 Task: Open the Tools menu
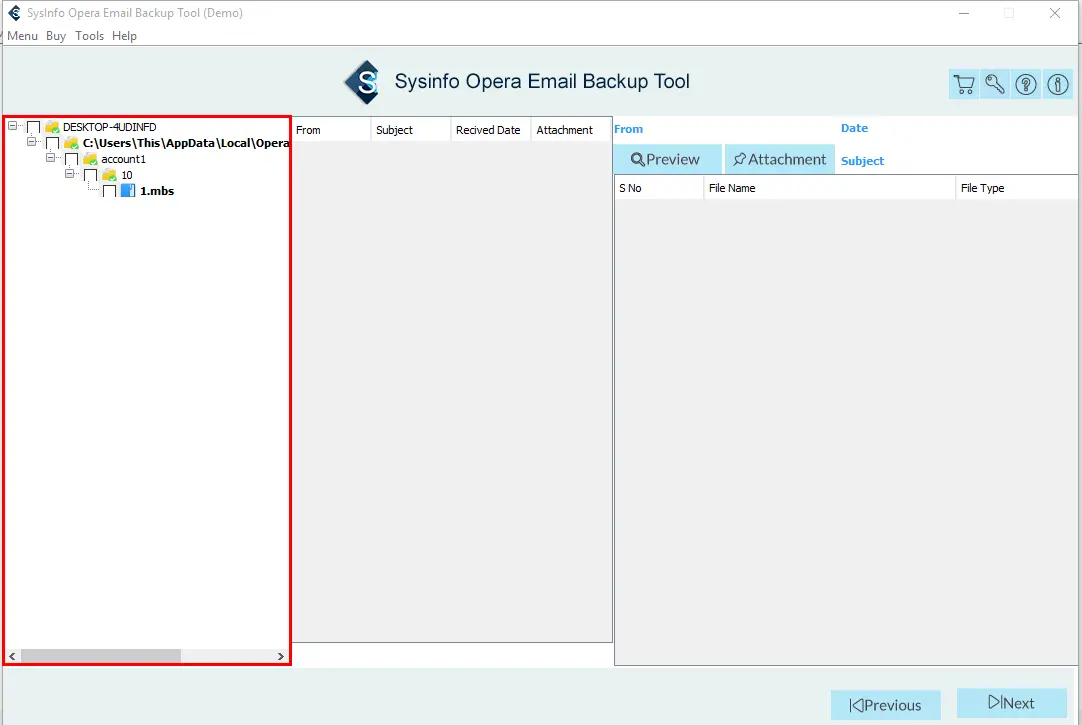click(90, 36)
